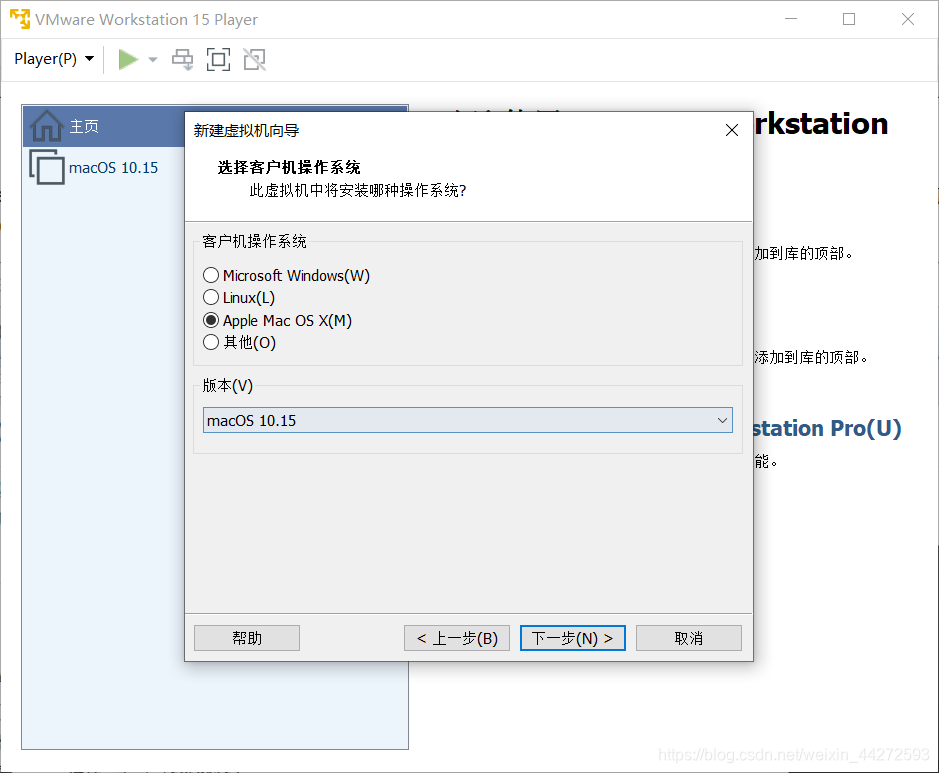Click the macOS 10.15 virtual machine icon
939x773 pixels.
(46, 167)
